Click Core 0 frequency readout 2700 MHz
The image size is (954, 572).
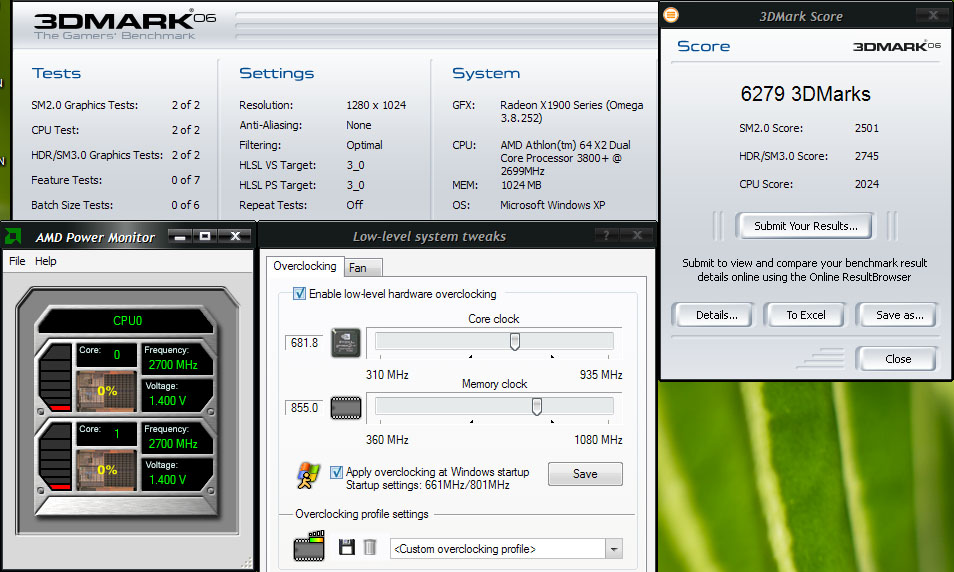coord(173,364)
